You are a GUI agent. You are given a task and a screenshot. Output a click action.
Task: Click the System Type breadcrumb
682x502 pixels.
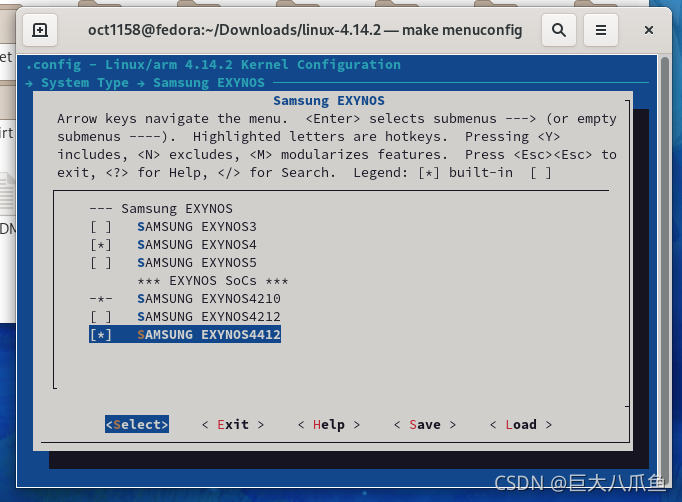[85, 83]
